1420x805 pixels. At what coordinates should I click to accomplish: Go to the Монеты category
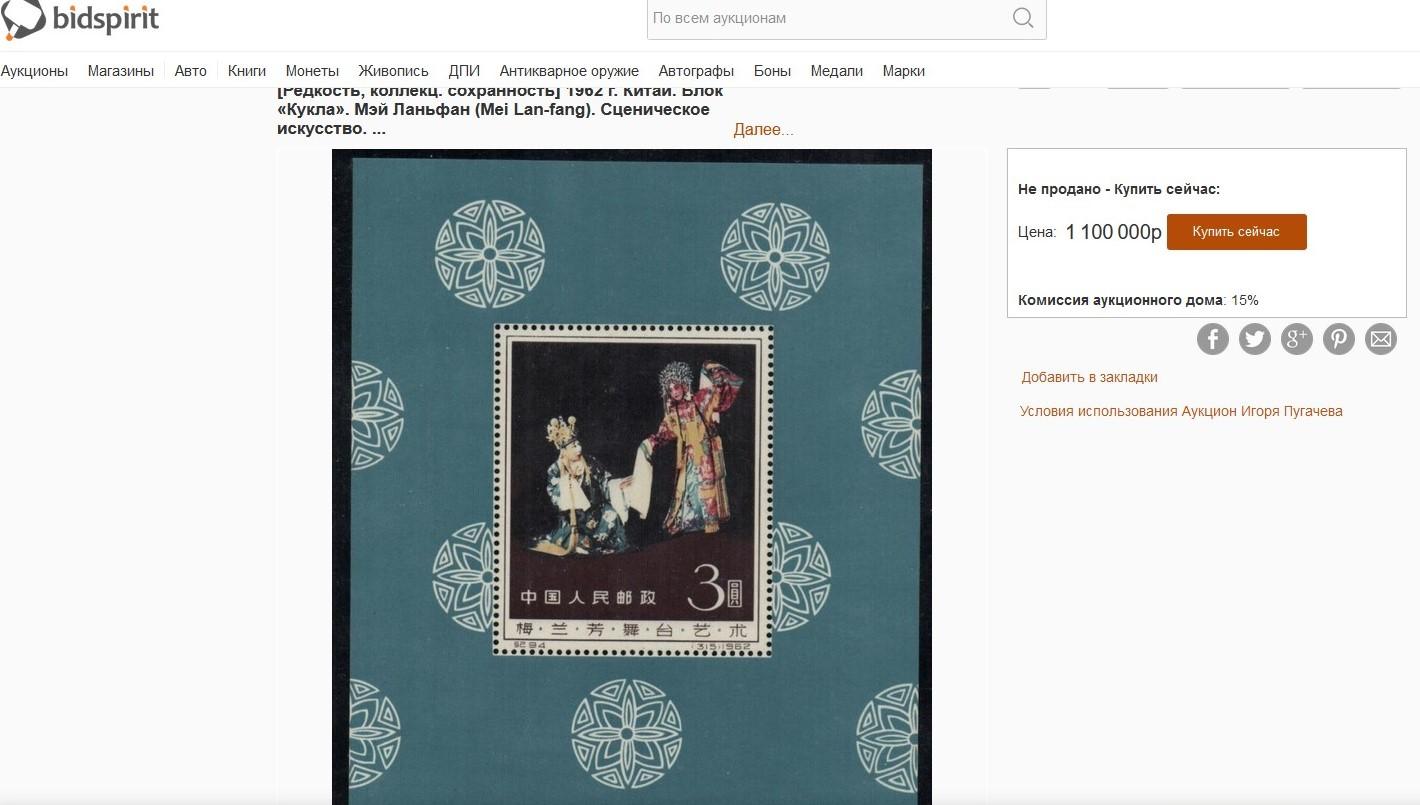click(x=312, y=71)
